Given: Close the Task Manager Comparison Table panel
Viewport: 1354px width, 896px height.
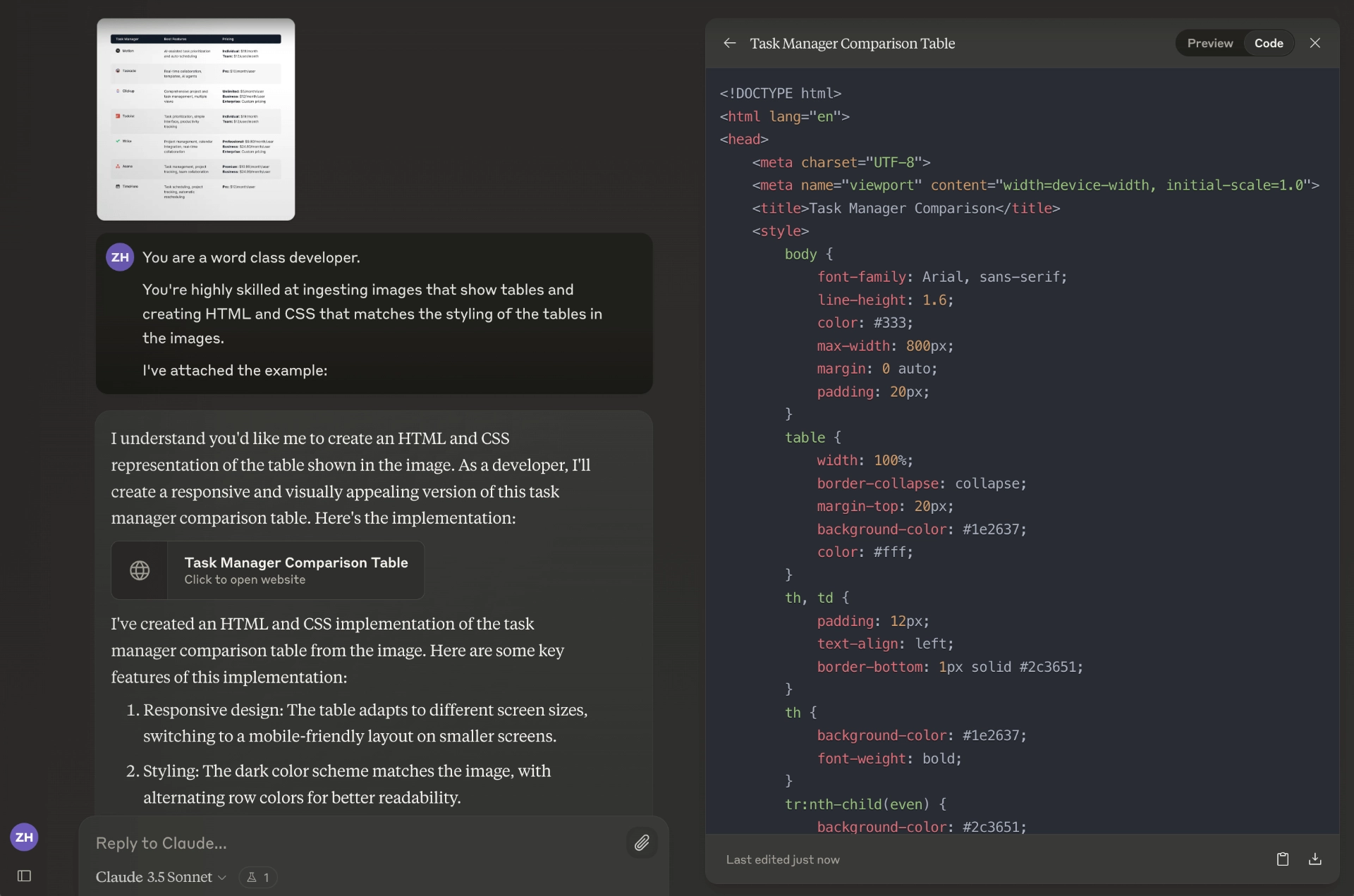Looking at the screenshot, I should pyautogui.click(x=1315, y=43).
